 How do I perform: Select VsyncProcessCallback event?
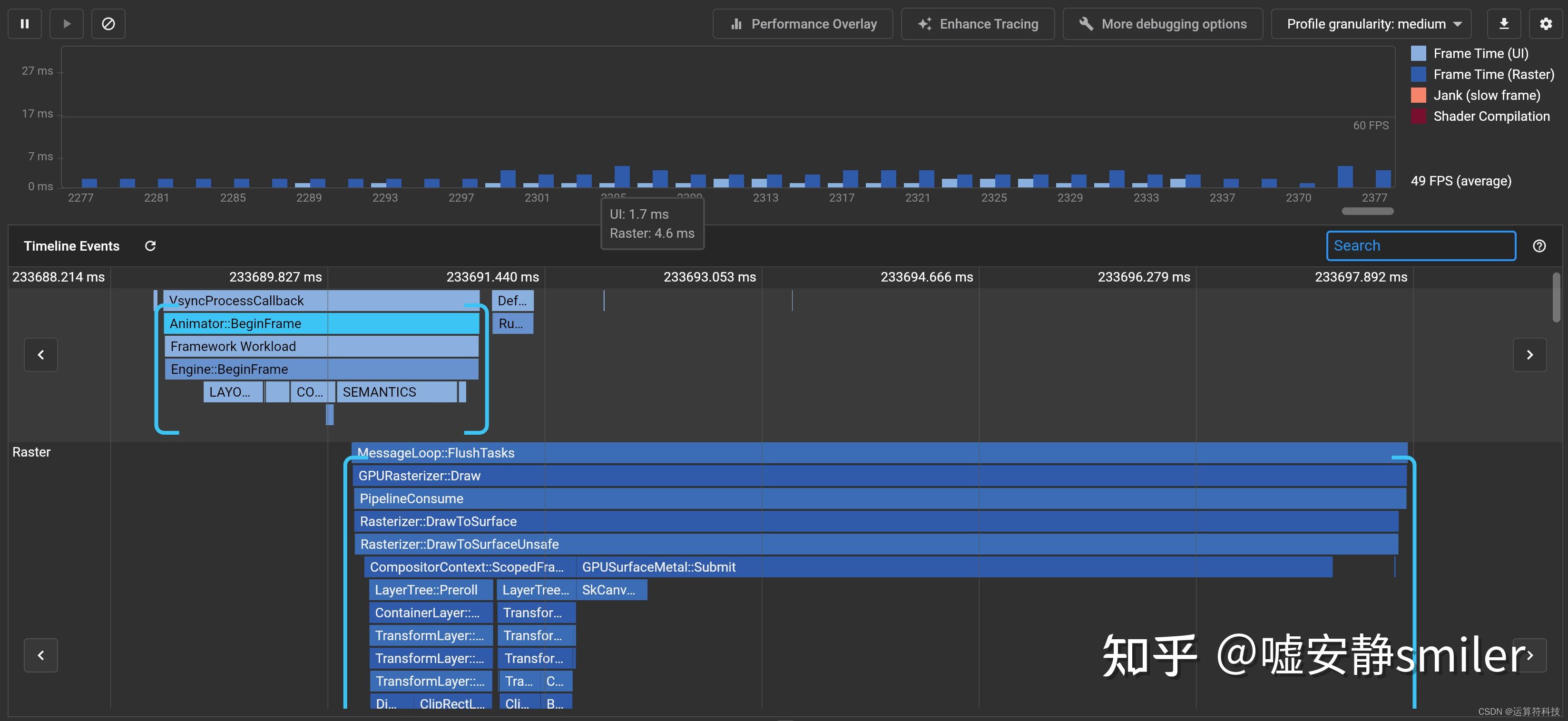322,301
